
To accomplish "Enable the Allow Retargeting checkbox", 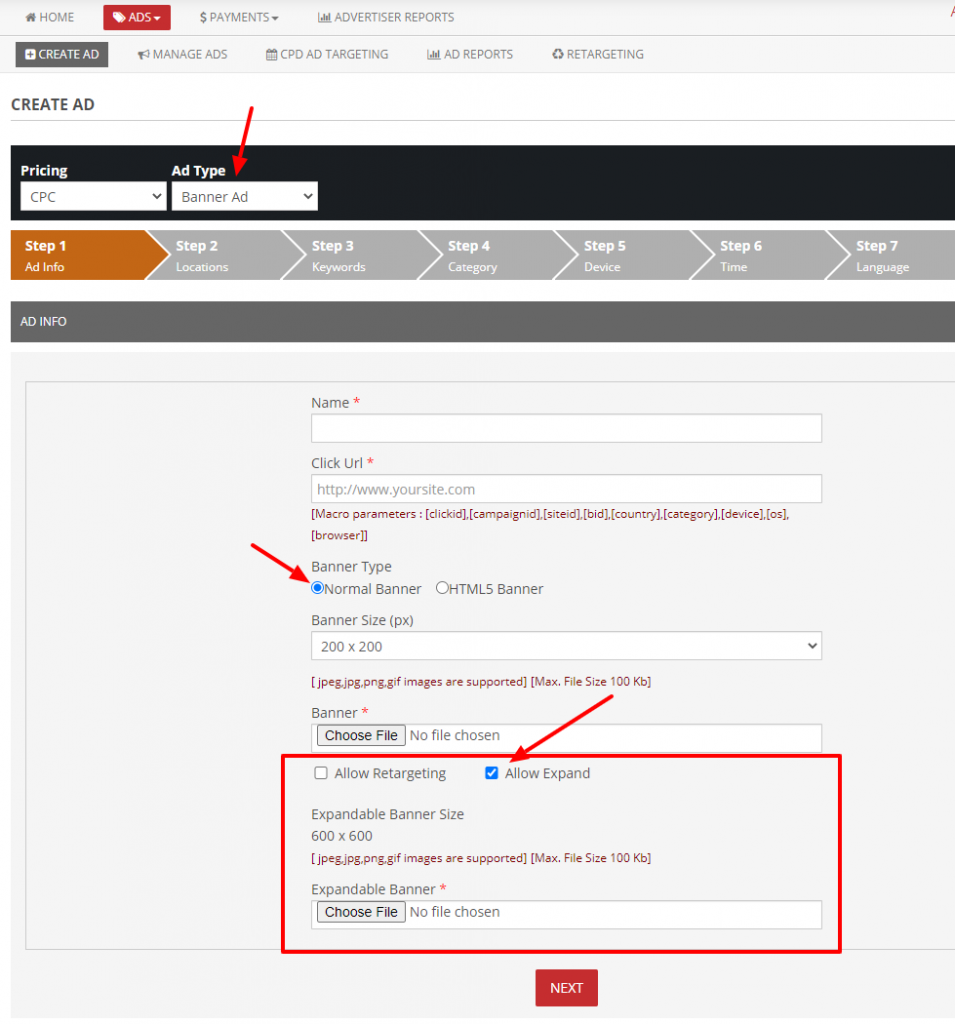I will click(320, 772).
